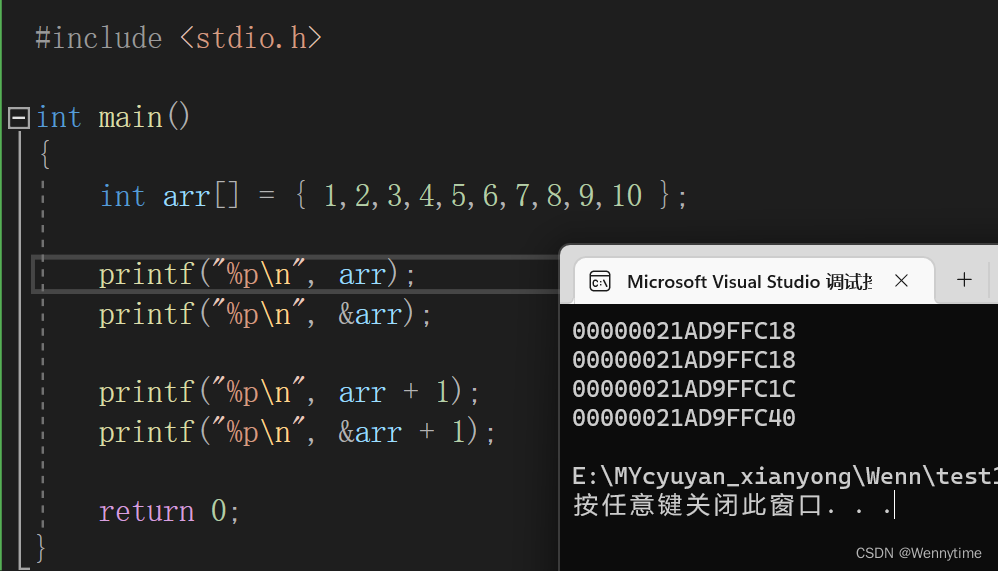Viewport: 998px width, 571px height.
Task: Click the printf line printing arr
Action: click(257, 275)
